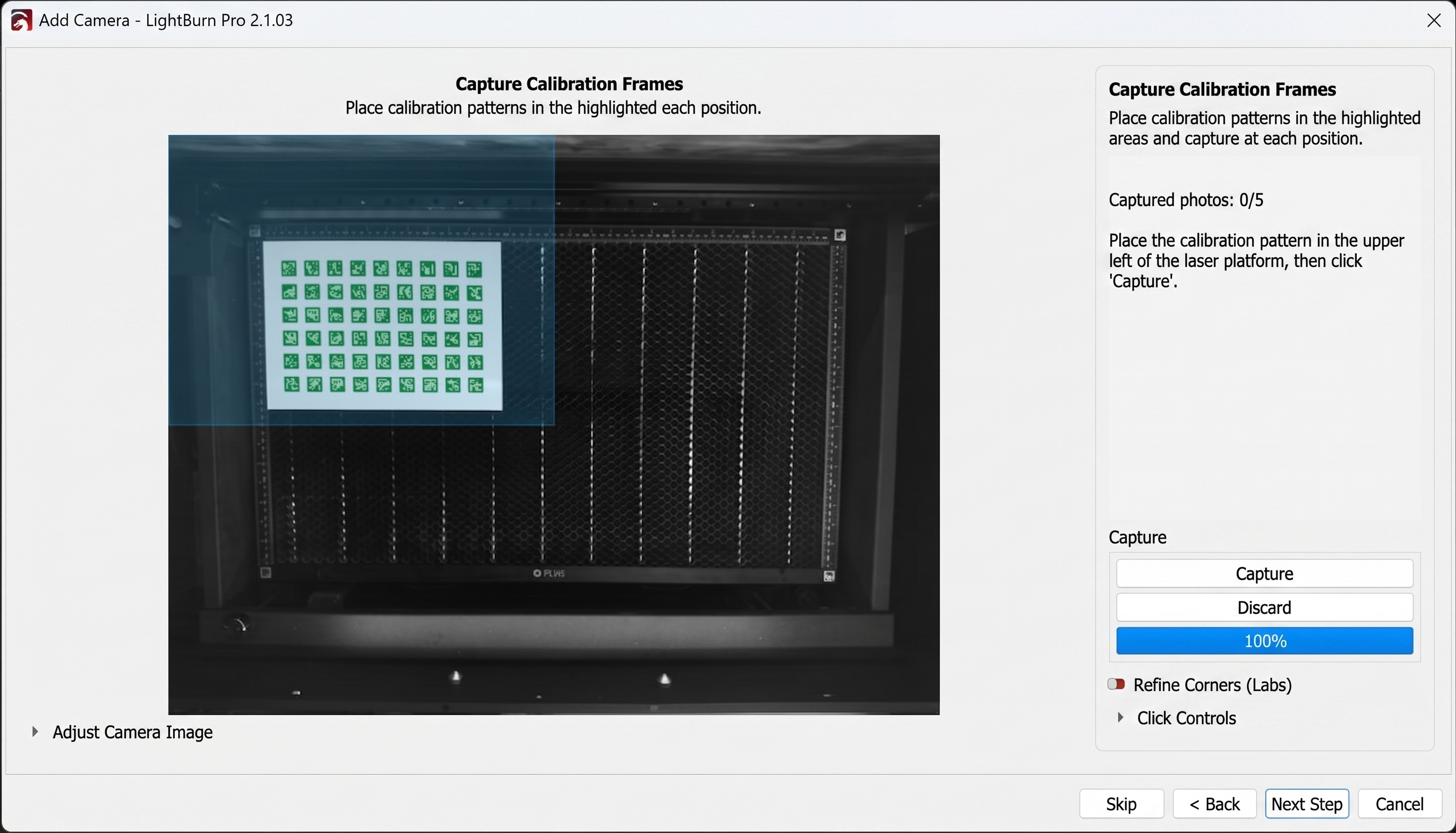Click the 'Captured photos: 0/5' text

tap(1186, 200)
